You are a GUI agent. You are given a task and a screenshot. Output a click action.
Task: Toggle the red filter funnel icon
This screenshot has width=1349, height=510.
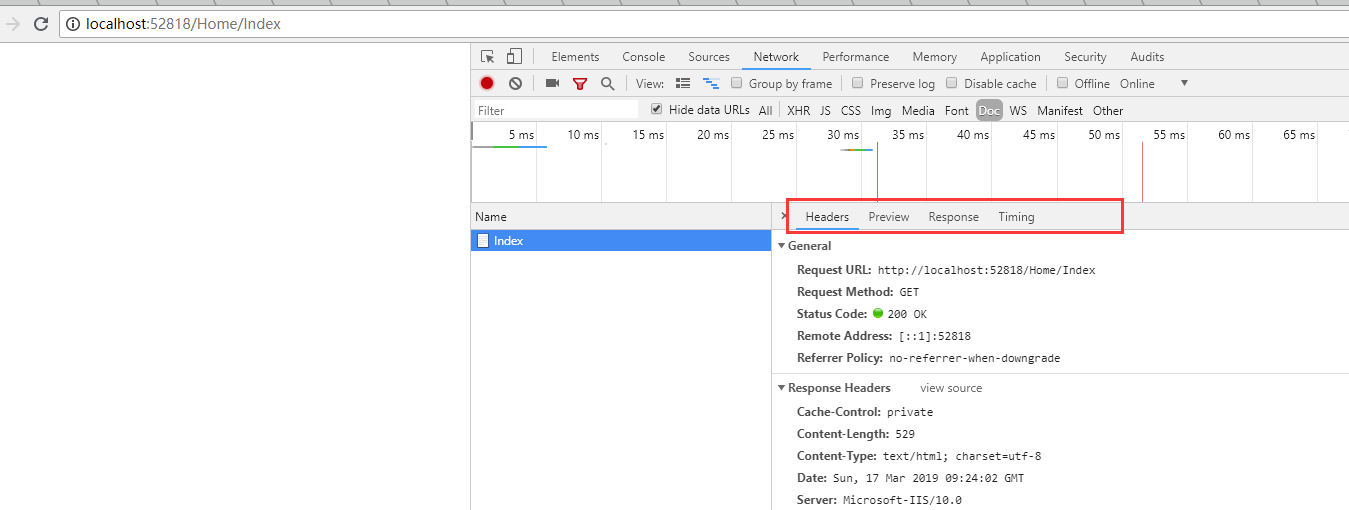click(x=580, y=84)
